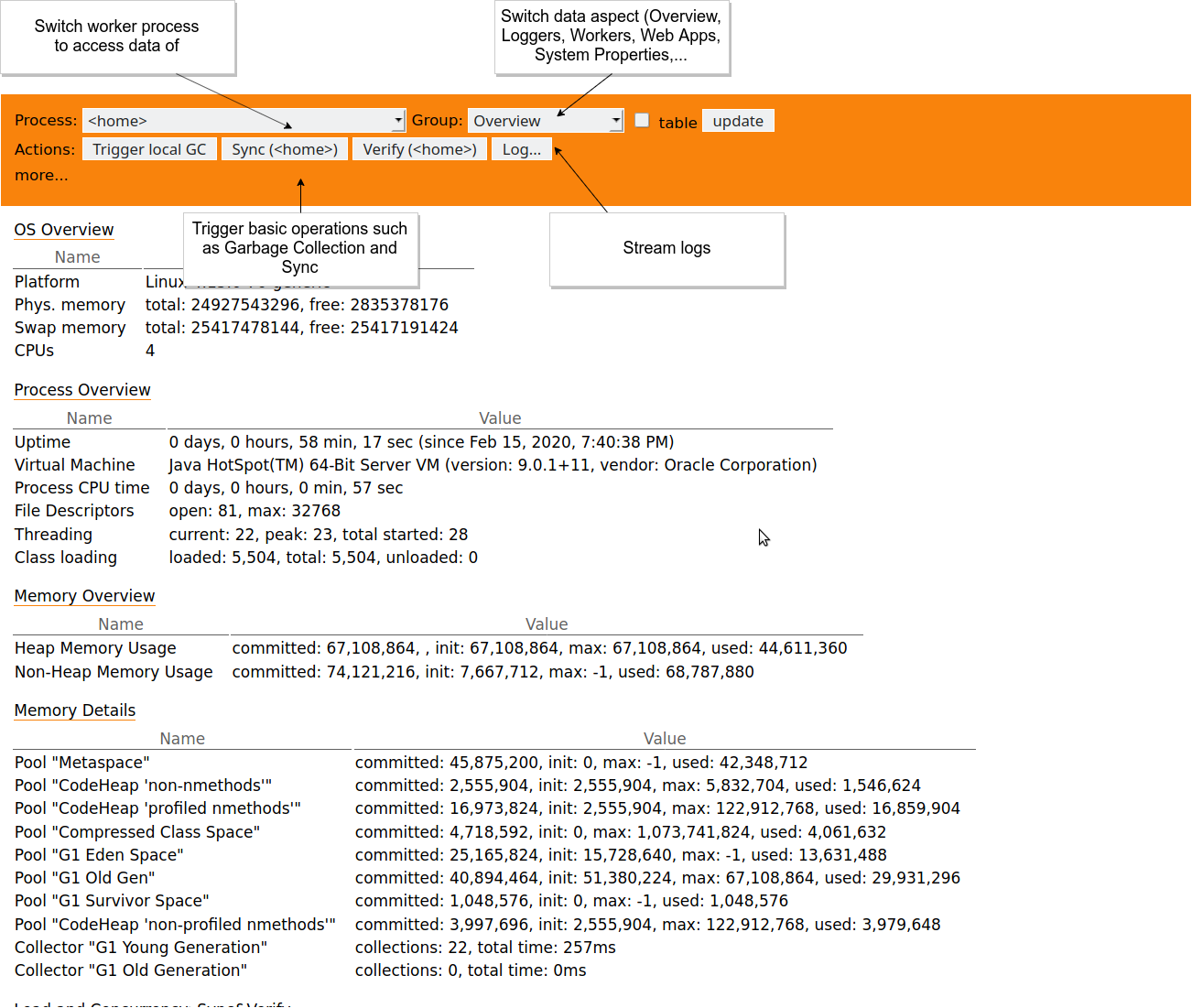1192x1008 pixels.
Task: Click Pool "G1 Eden Space" label
Action: [99, 855]
